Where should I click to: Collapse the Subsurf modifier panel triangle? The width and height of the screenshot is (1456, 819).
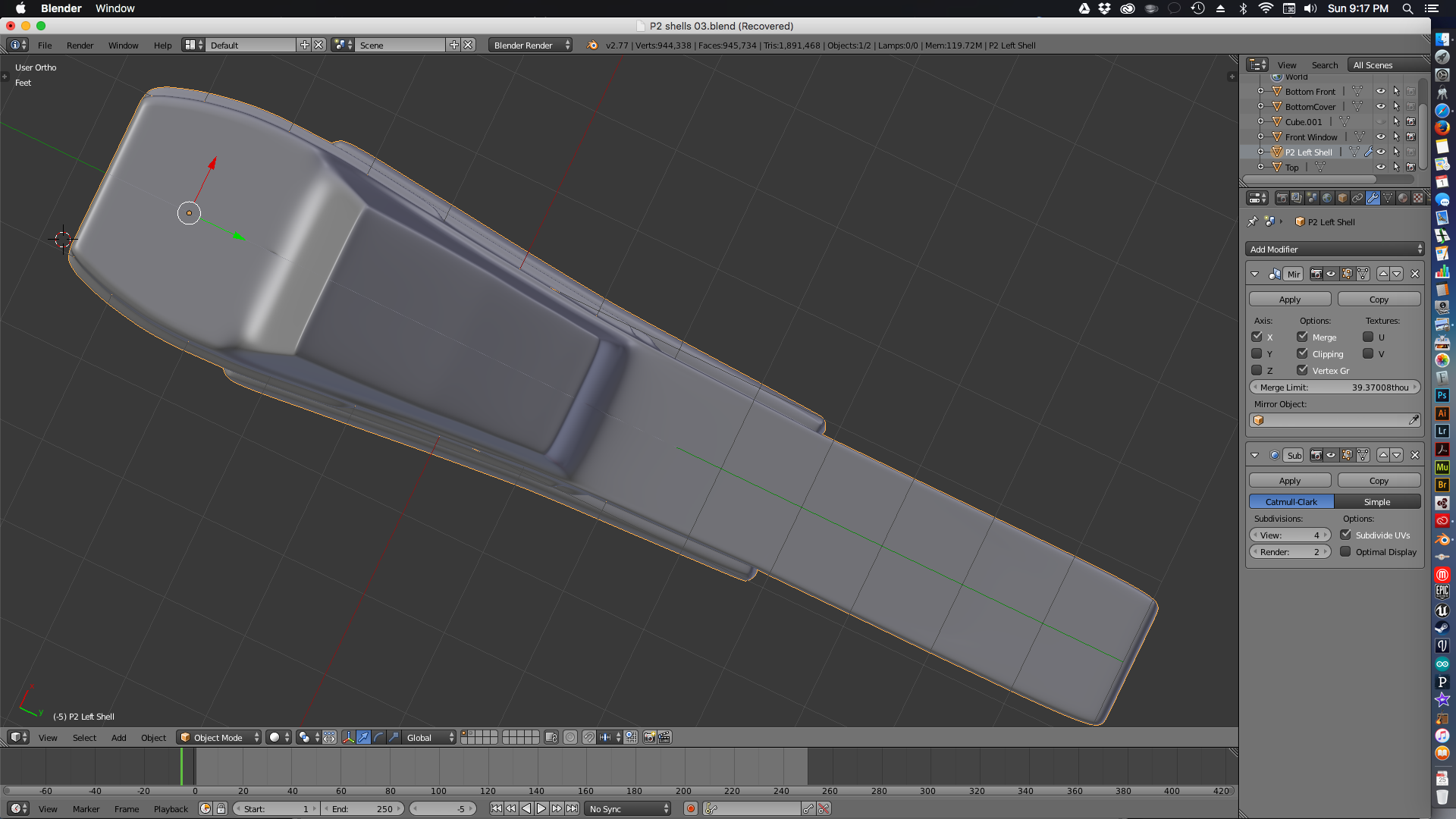[1255, 455]
